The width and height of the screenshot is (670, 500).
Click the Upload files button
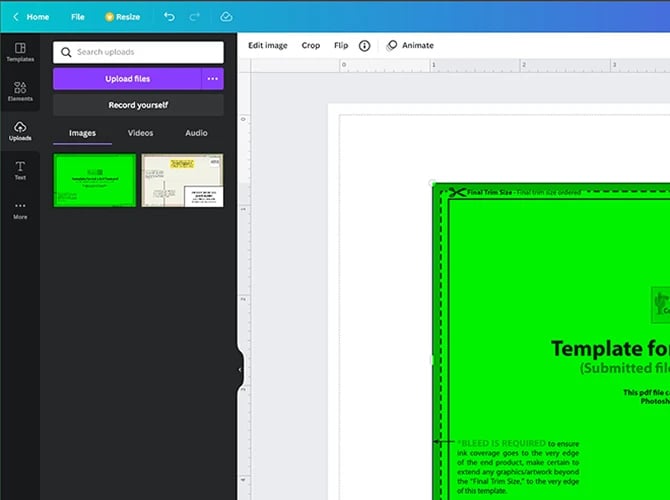pos(127,79)
